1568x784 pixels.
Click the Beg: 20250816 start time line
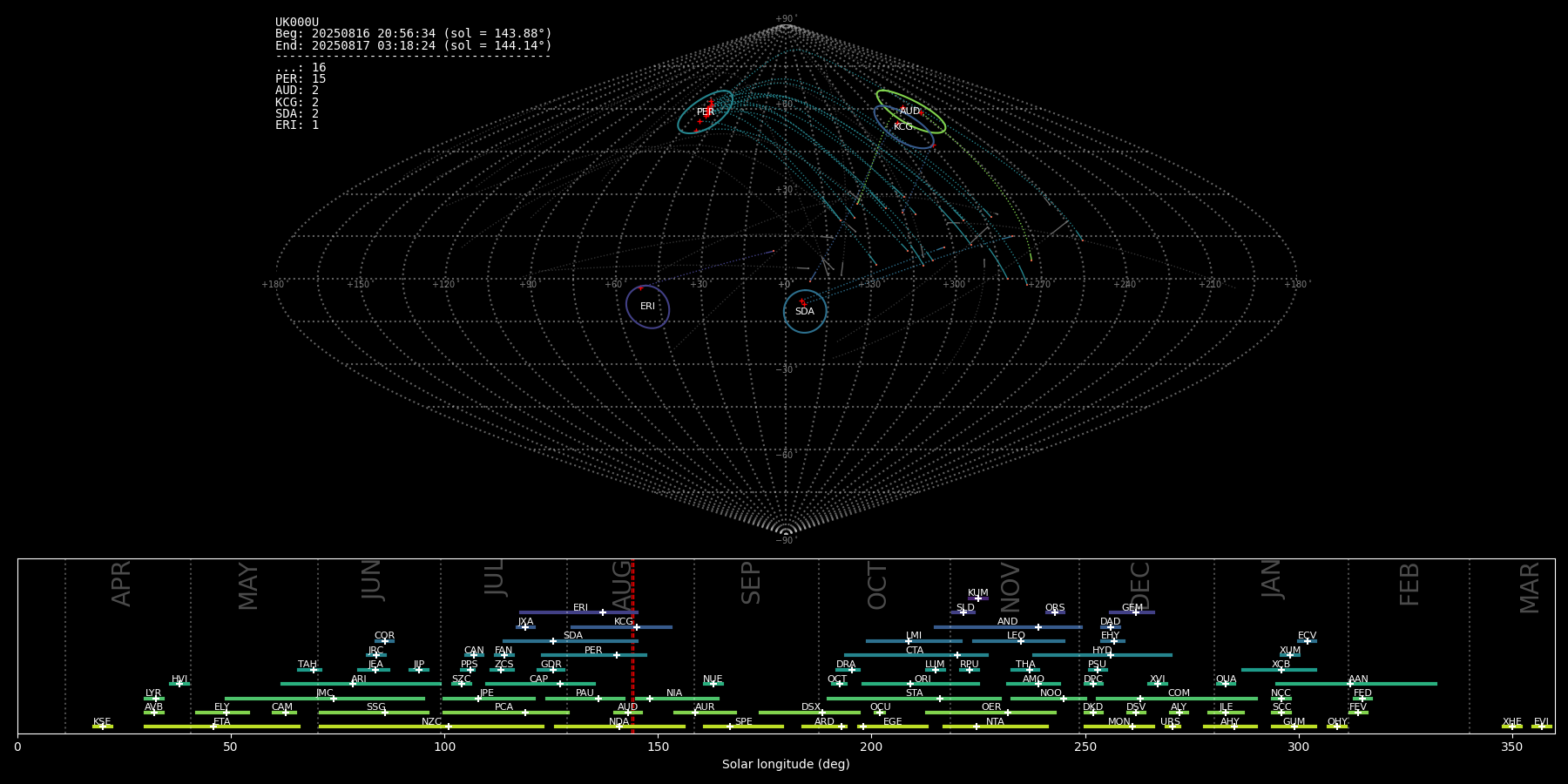(x=414, y=34)
